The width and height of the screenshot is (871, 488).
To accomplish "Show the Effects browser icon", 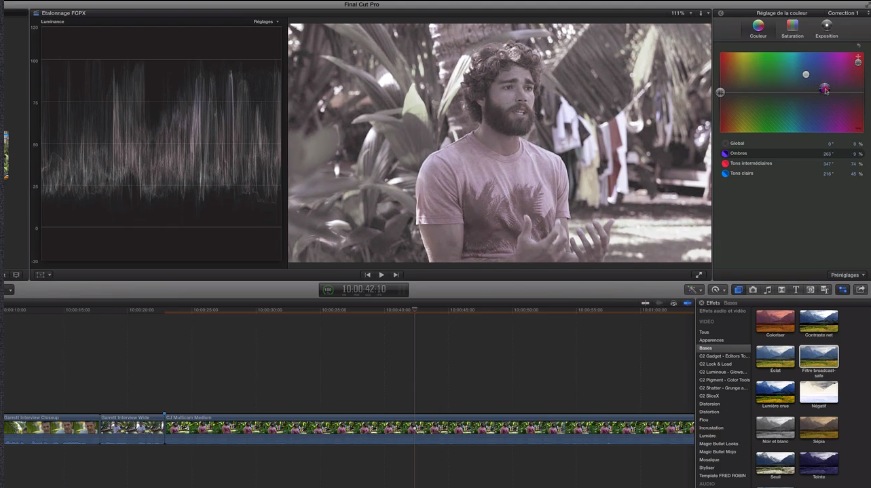I will pos(738,289).
